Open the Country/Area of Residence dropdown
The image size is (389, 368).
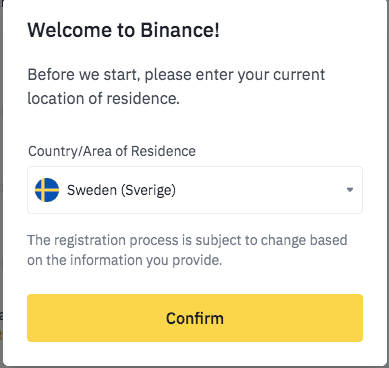(x=195, y=190)
